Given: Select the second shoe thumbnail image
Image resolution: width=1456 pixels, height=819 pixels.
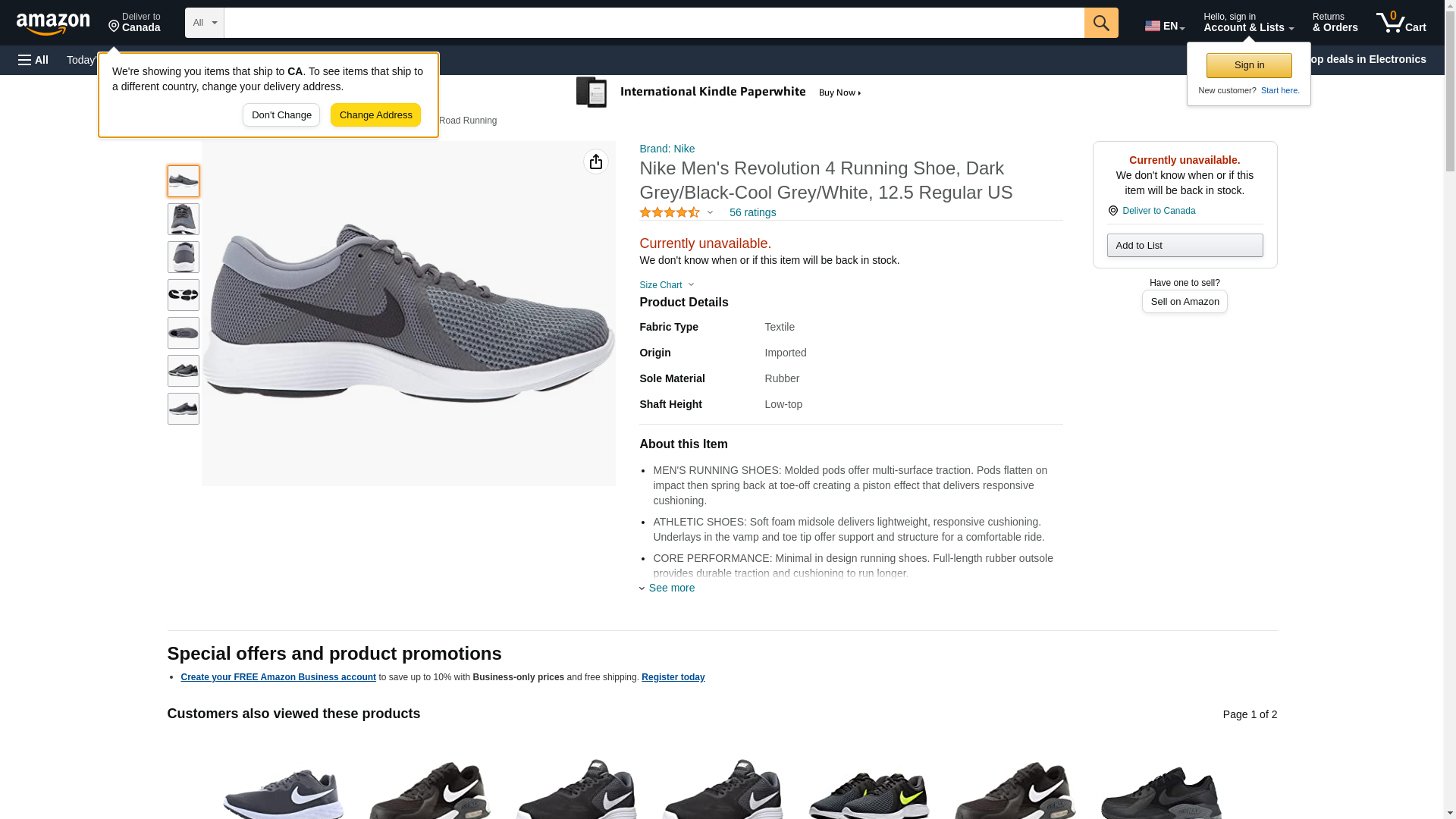Looking at the screenshot, I should (184, 219).
